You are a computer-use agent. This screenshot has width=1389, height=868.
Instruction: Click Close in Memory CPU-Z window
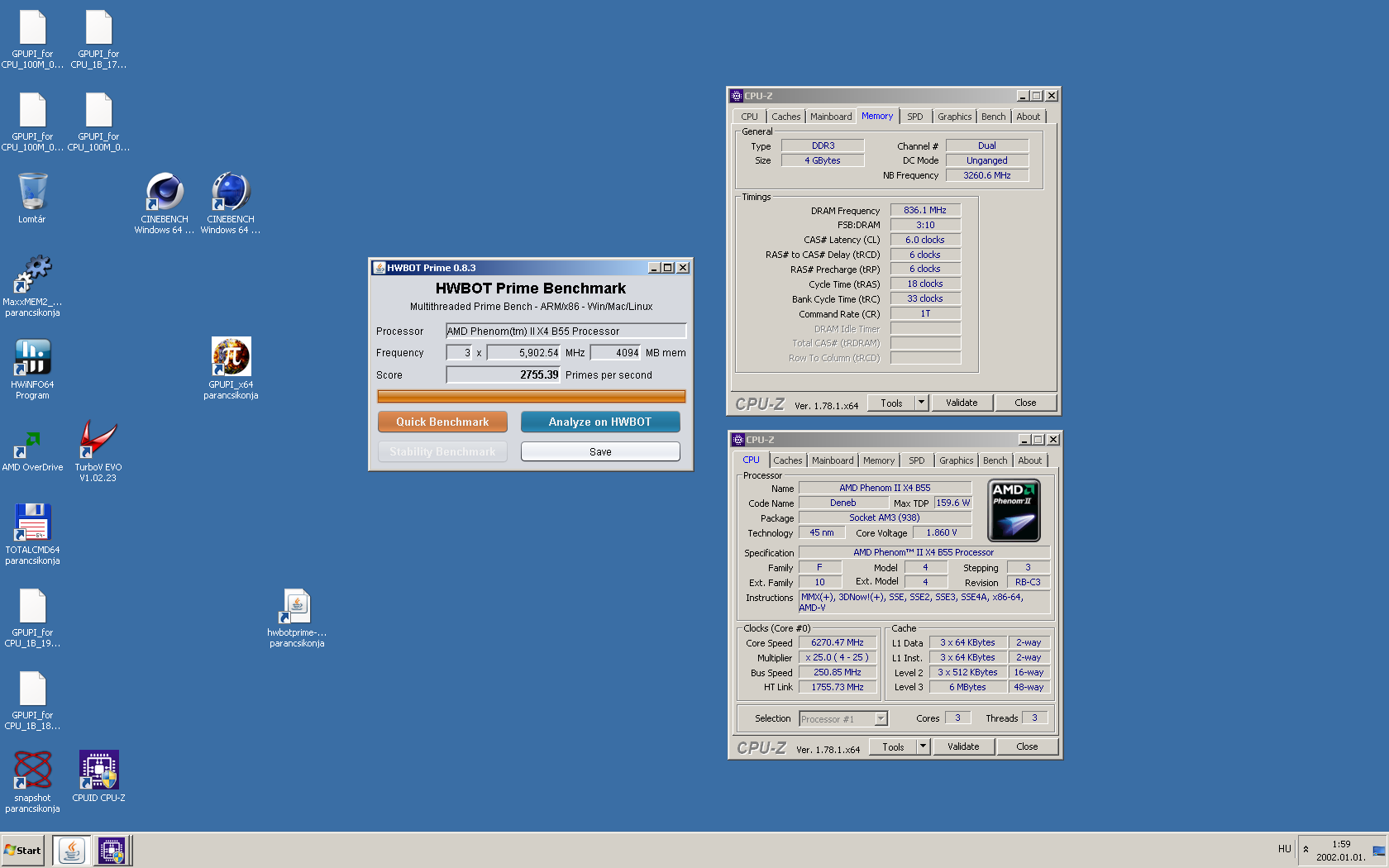point(1025,403)
